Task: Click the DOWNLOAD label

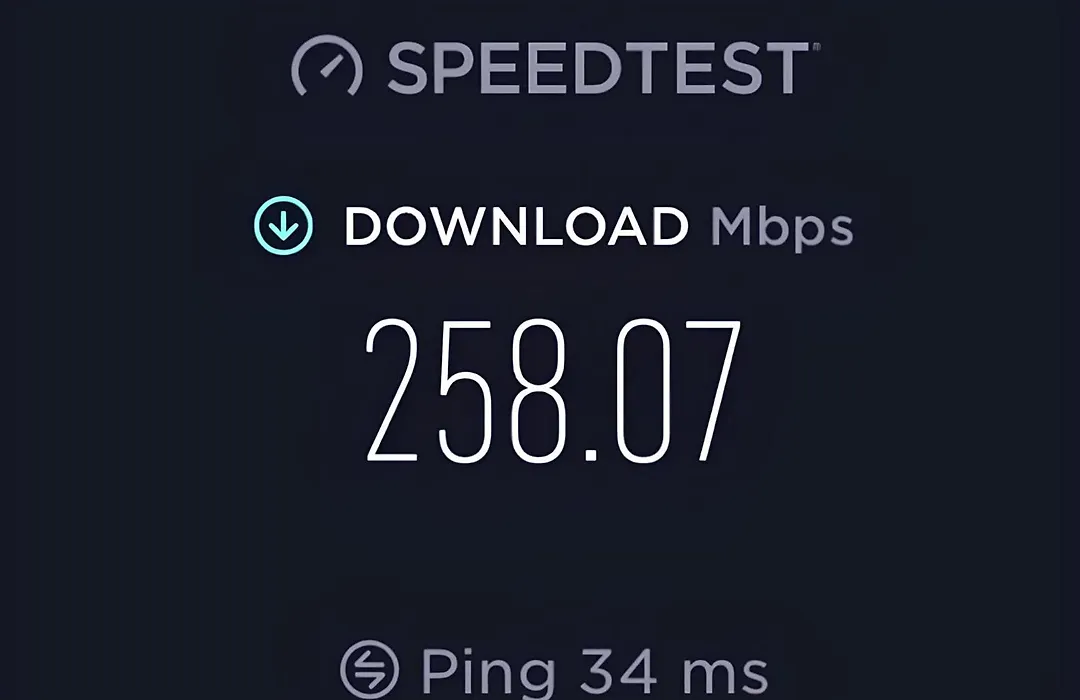Action: point(516,226)
